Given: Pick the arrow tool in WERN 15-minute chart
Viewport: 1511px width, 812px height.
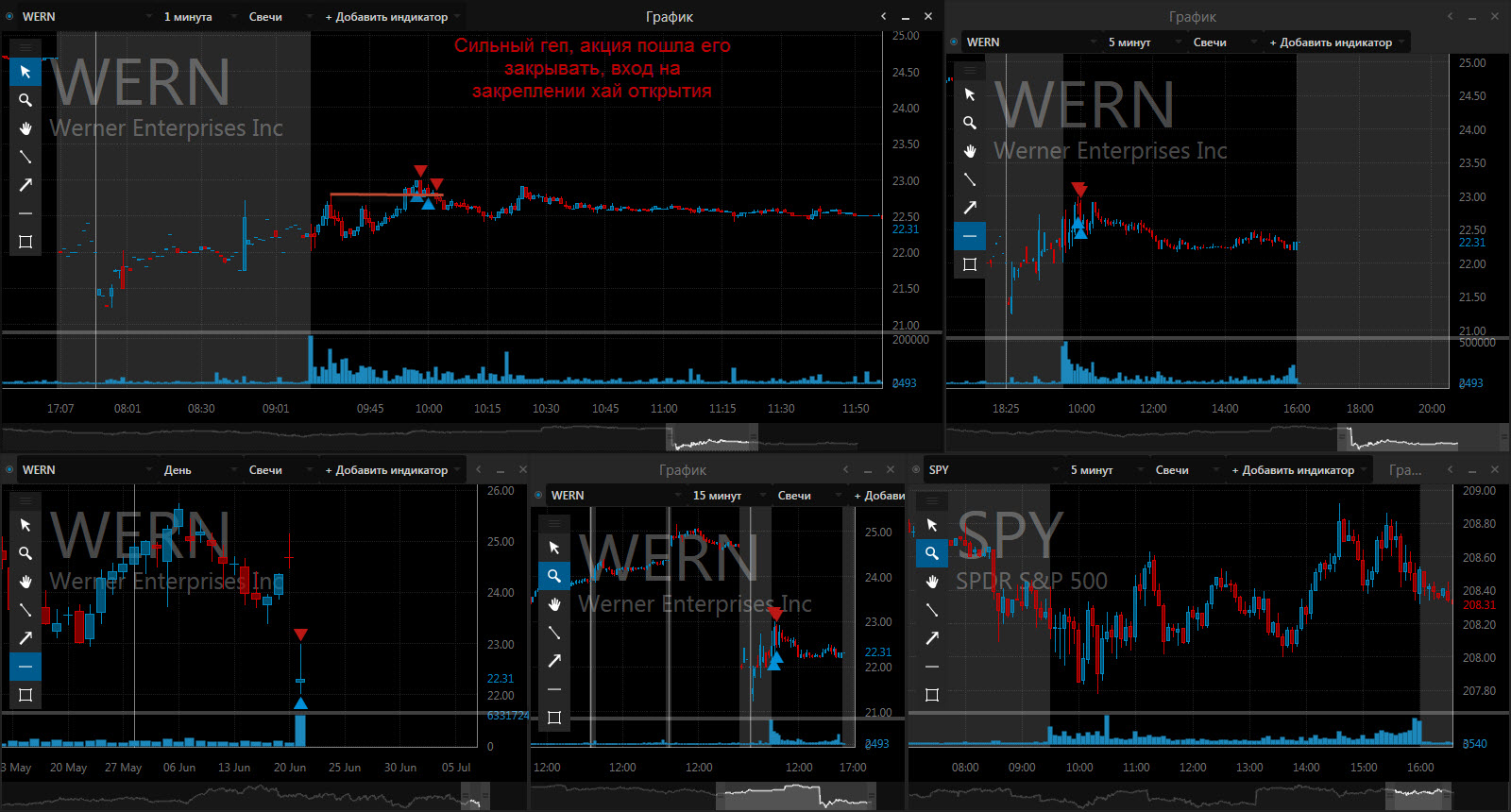Looking at the screenshot, I should click(554, 661).
